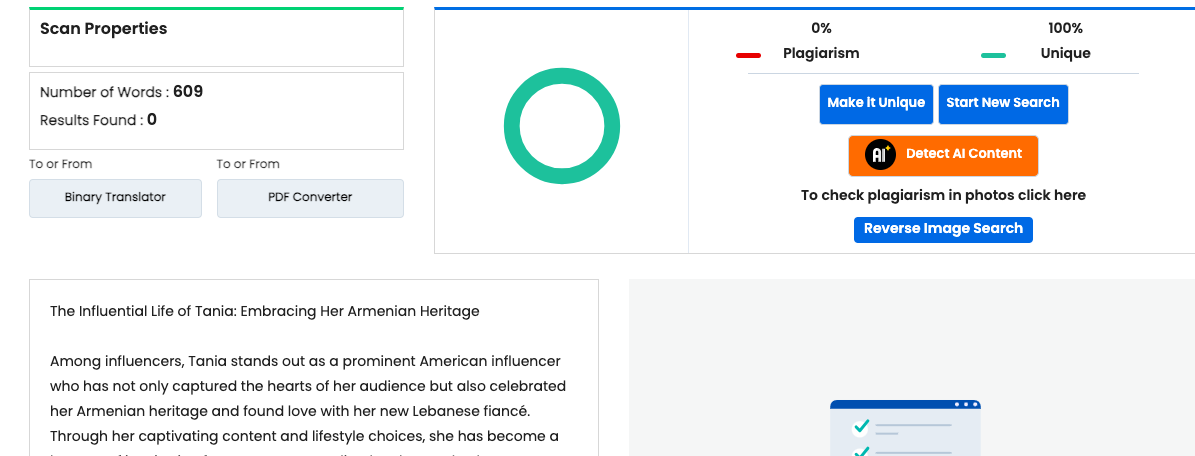Click the 0% plagiarism percentage

coord(821,28)
